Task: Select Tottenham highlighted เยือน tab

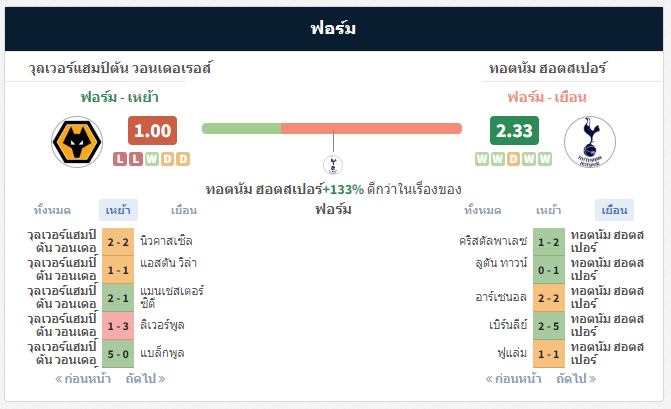Action: pos(615,210)
